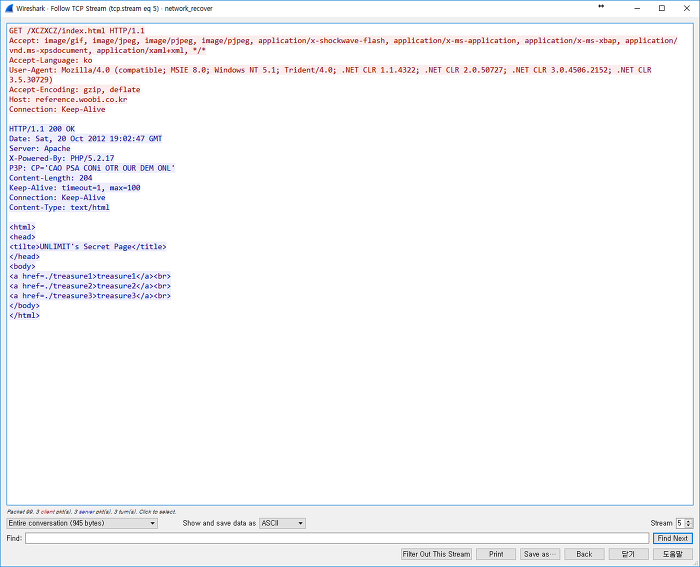Click the Wireshark shark fin title icon
Screen dimensions: 700x567
pyautogui.click(x=9, y=8)
